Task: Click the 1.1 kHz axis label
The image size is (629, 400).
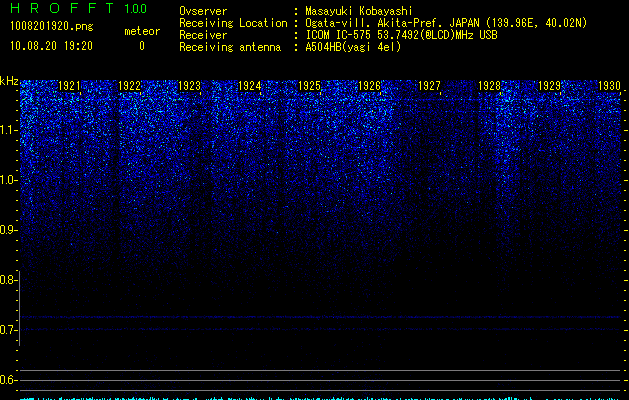Action: (x=9, y=130)
